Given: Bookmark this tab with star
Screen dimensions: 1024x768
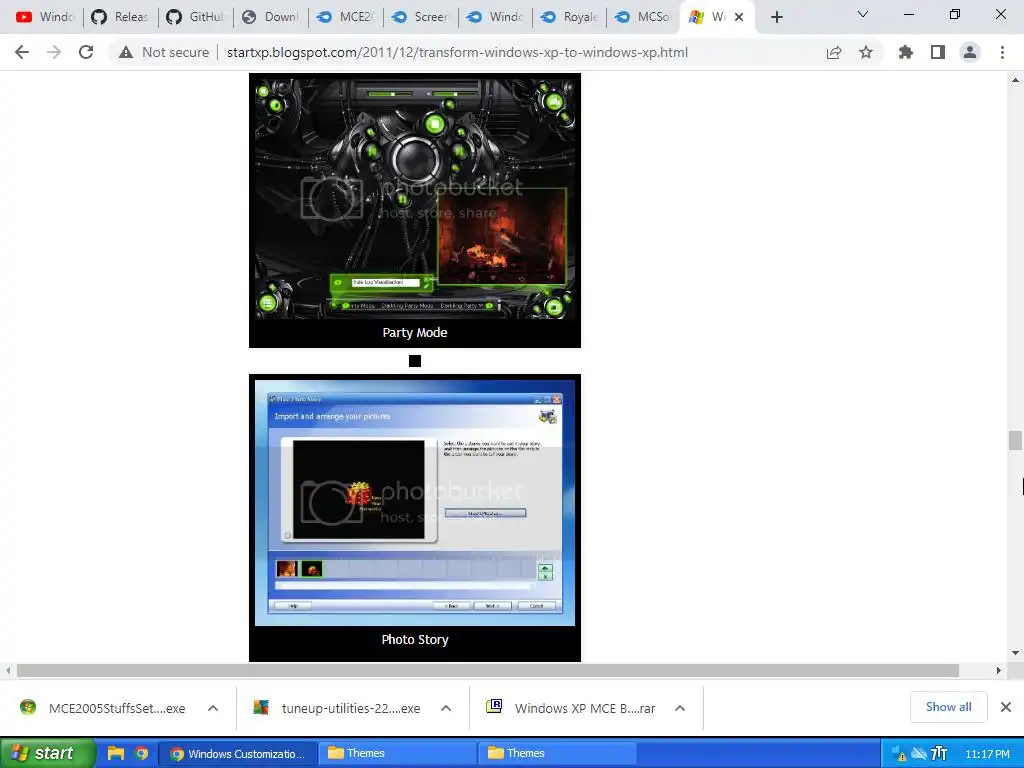Looking at the screenshot, I should tap(866, 52).
